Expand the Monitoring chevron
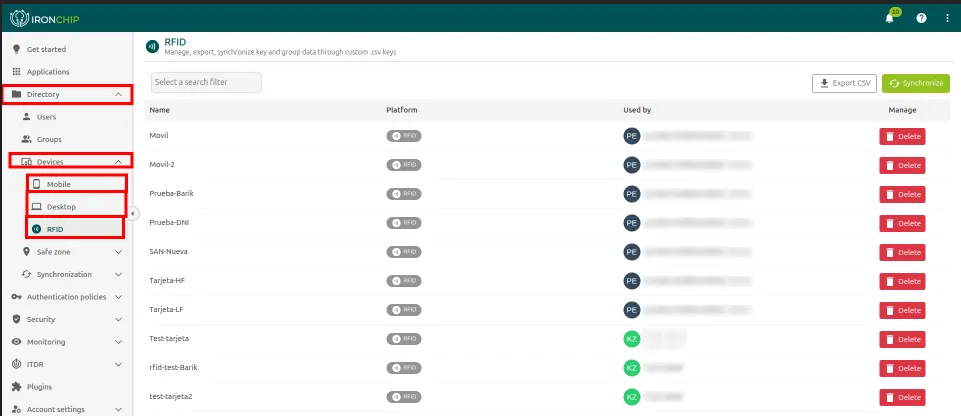Screen dimensions: 961x416 point(119,342)
